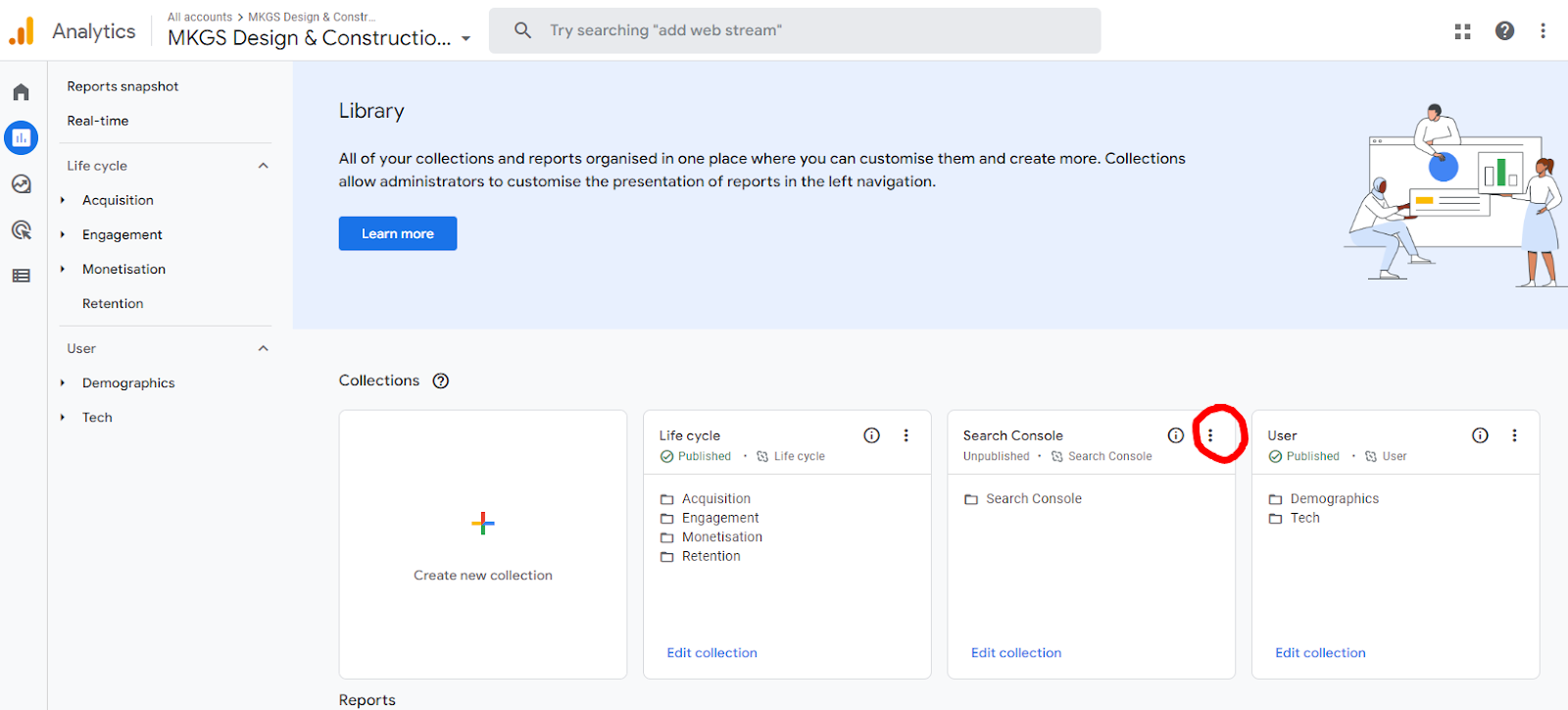Collapse the Life cycle section
This screenshot has width=1568, height=710.
[263, 166]
